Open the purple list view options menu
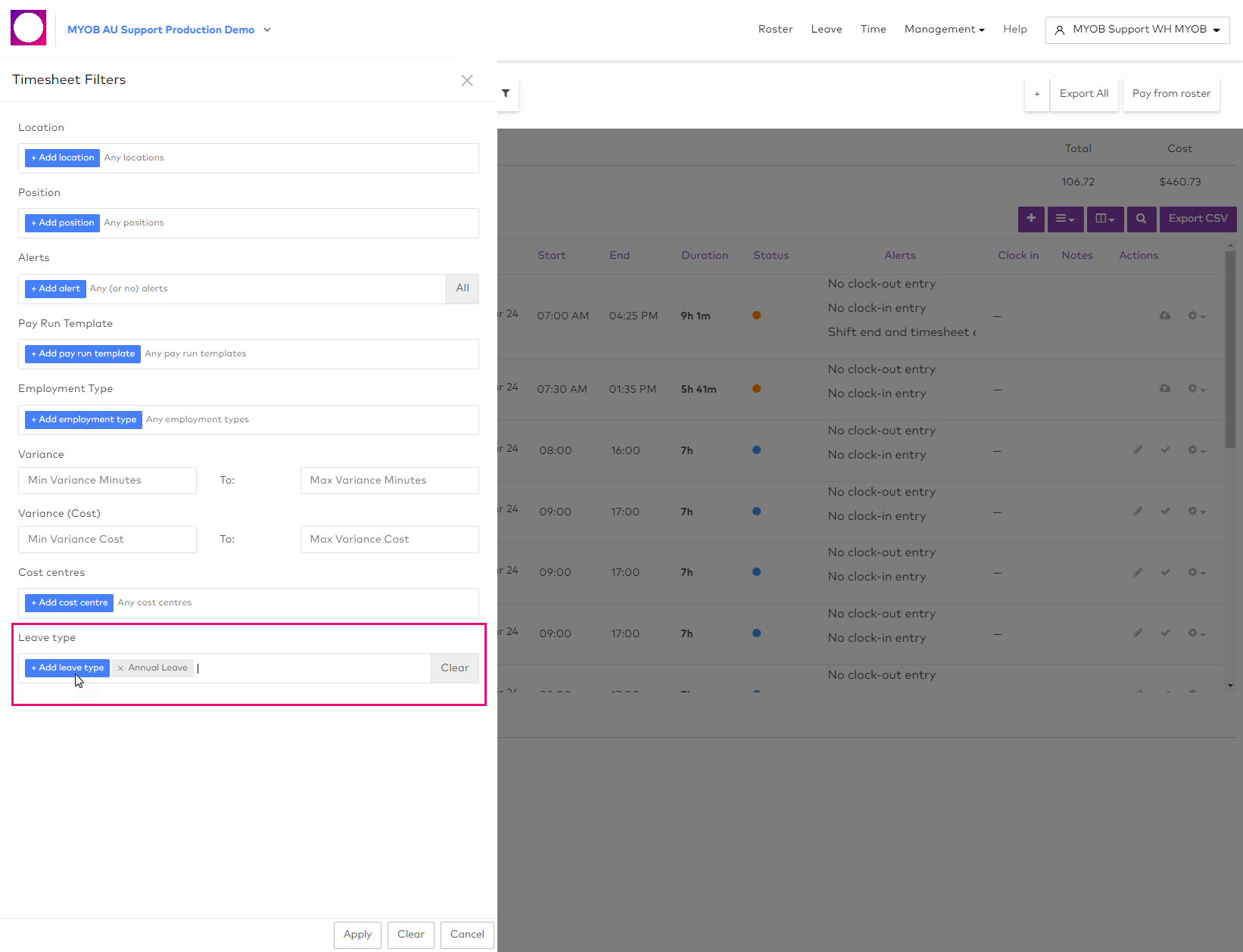Viewport: 1243px width, 952px height. pyautogui.click(x=1065, y=219)
